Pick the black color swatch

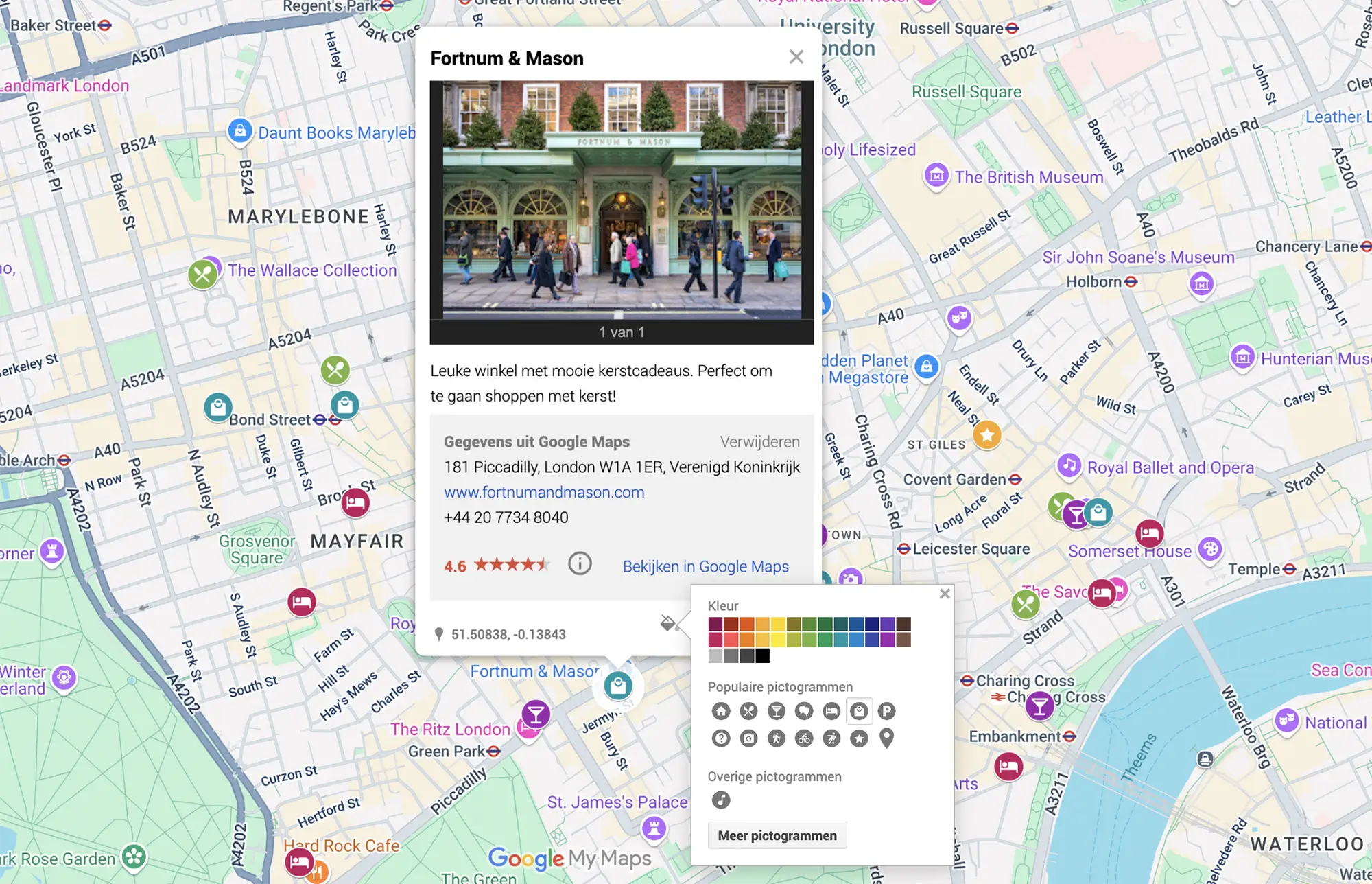(762, 656)
